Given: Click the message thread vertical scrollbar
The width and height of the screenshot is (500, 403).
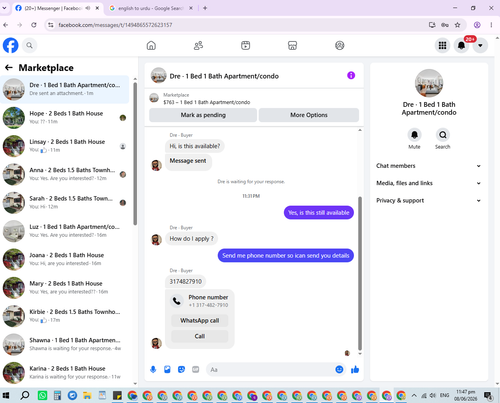Looking at the screenshot, I should click(360, 273).
